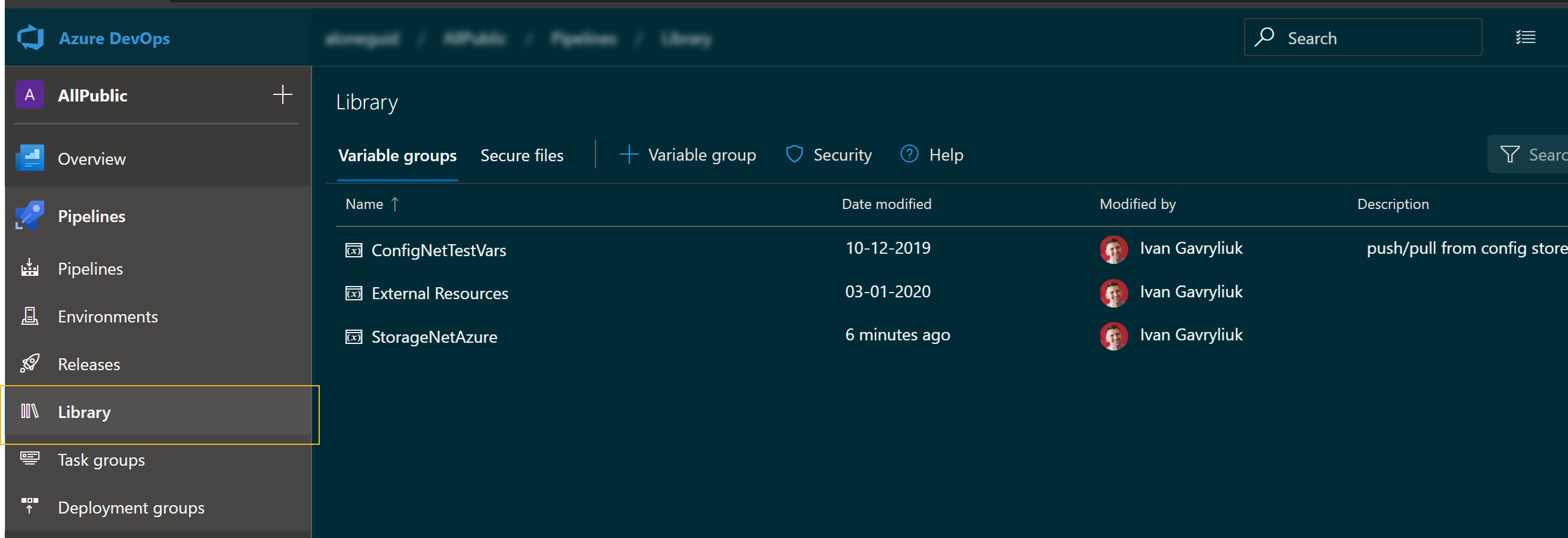Click the Releases rocket icon
The height and width of the screenshot is (538, 1568).
click(x=30, y=363)
